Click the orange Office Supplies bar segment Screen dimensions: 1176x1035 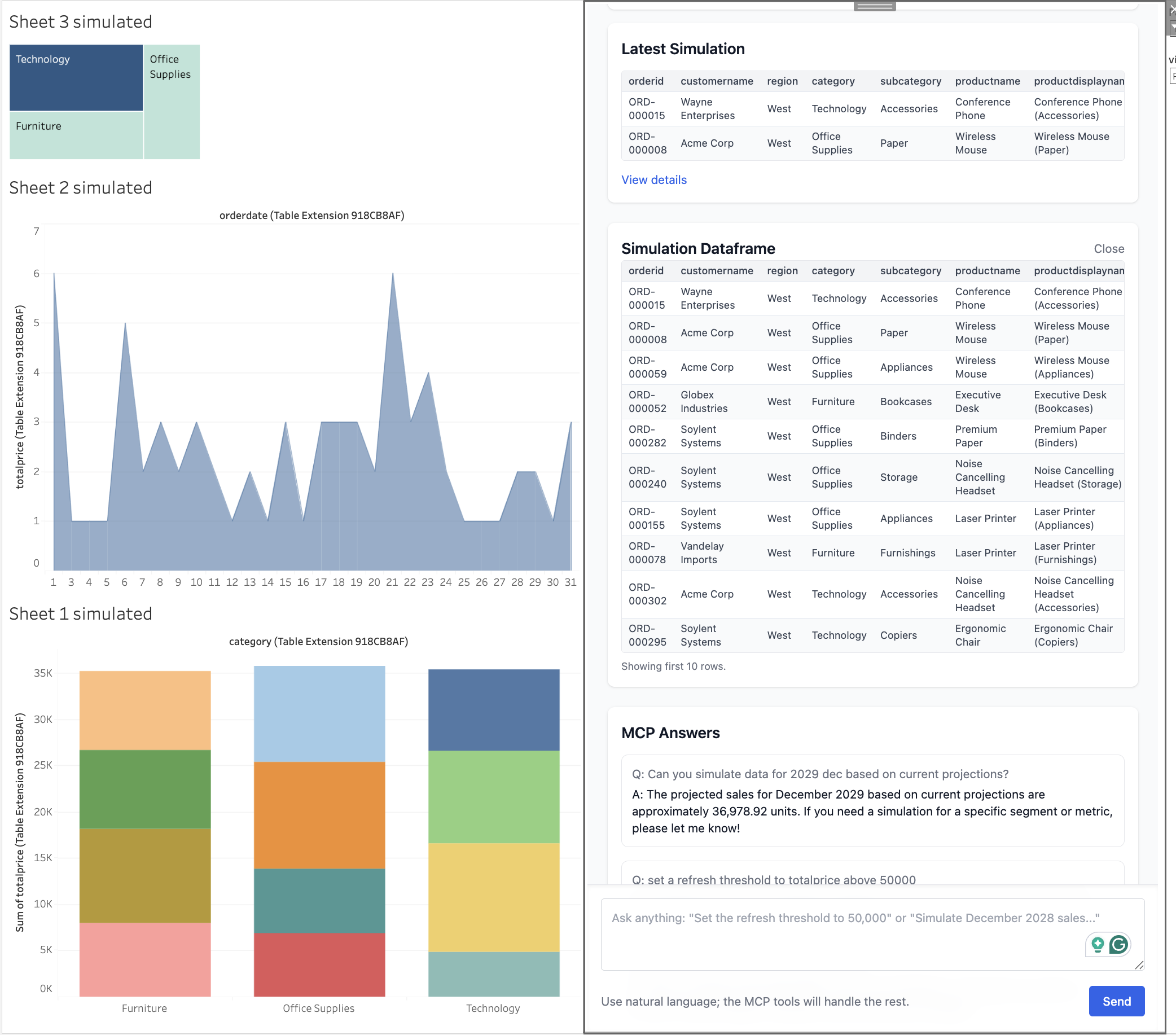tap(319, 815)
